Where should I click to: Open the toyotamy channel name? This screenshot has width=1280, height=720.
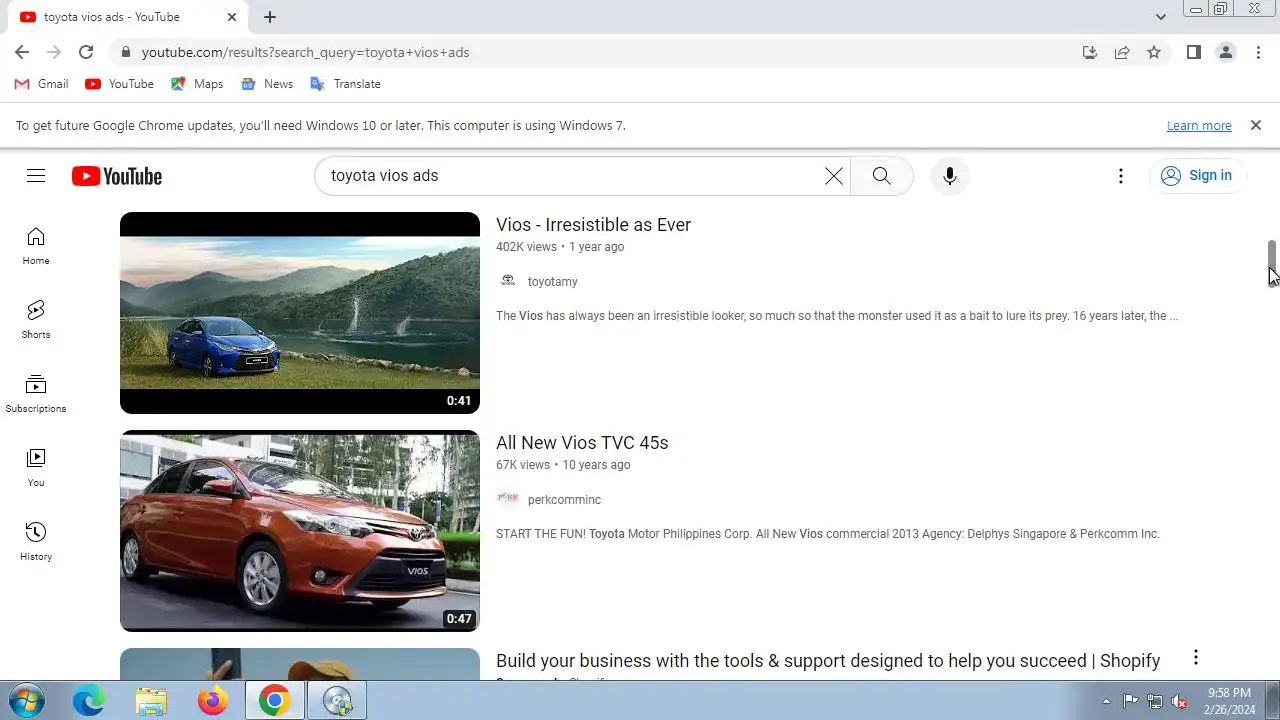(552, 282)
